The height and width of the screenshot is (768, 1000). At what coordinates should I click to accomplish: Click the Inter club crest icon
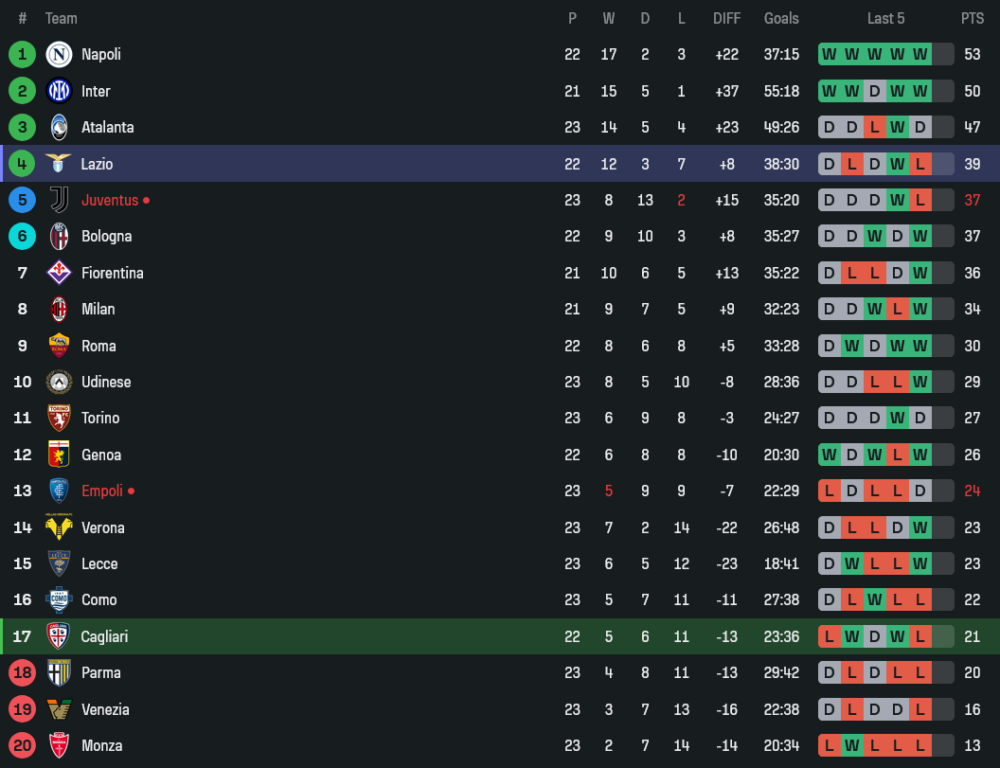pos(59,91)
